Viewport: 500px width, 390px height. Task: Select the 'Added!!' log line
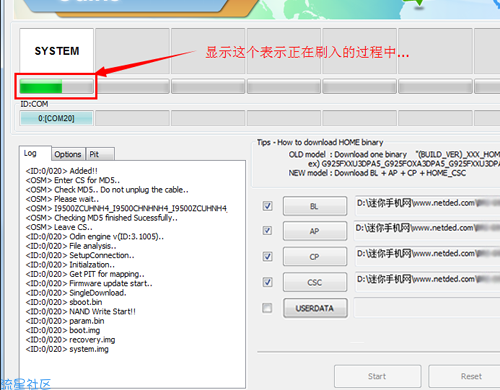pyautogui.click(x=62, y=171)
